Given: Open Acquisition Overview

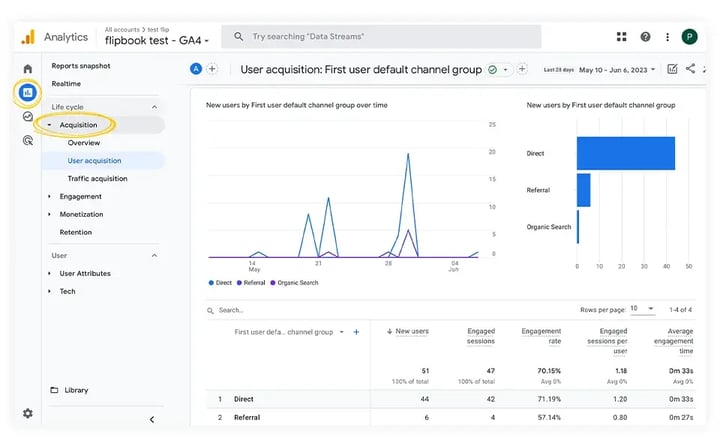Looking at the screenshot, I should click(x=84, y=143).
